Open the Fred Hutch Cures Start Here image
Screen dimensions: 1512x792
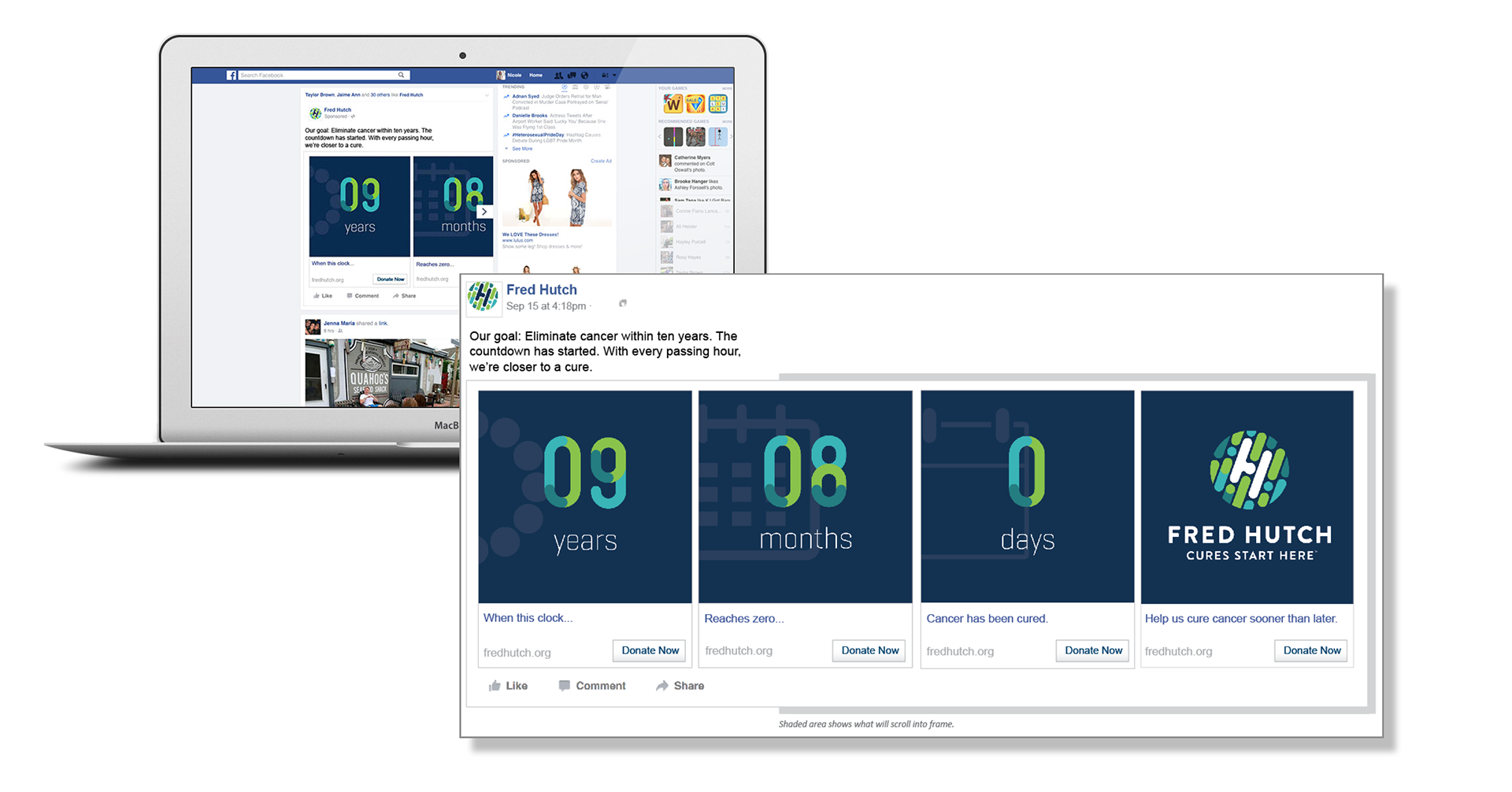pyautogui.click(x=1247, y=497)
